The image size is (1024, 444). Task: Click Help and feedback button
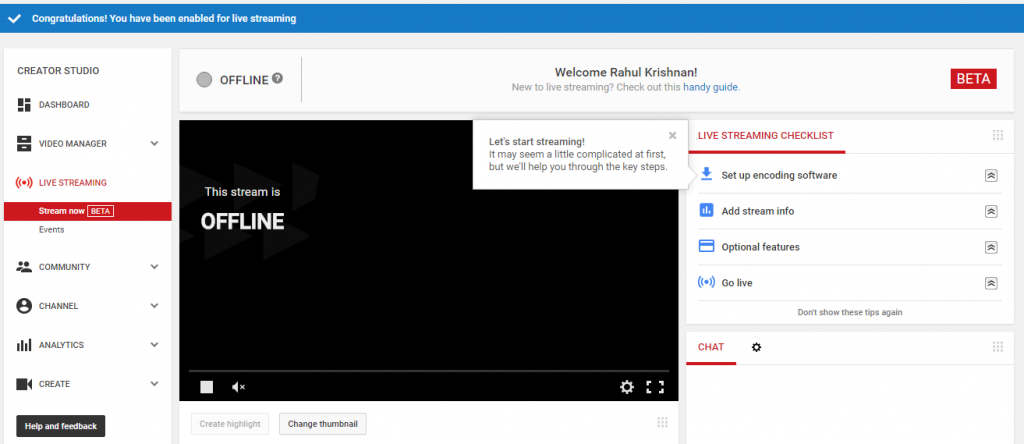click(x=61, y=426)
